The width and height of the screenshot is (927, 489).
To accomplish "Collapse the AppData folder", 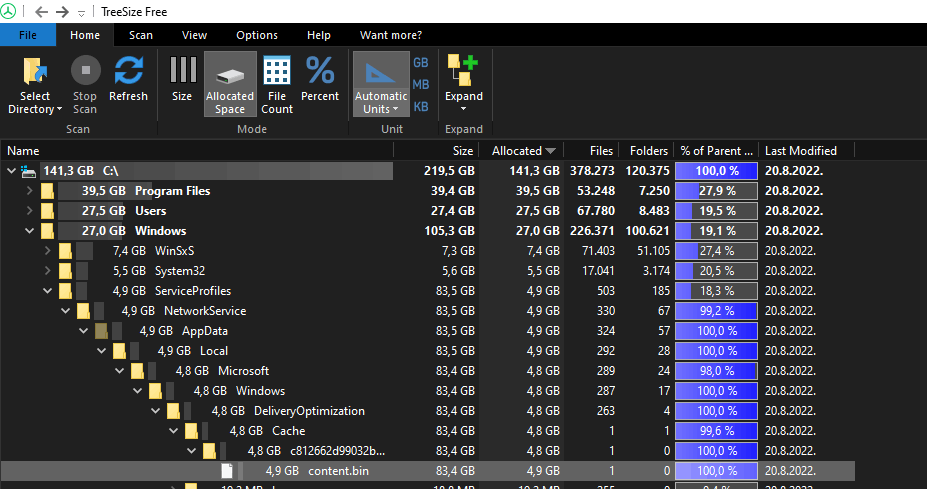I will click(83, 331).
